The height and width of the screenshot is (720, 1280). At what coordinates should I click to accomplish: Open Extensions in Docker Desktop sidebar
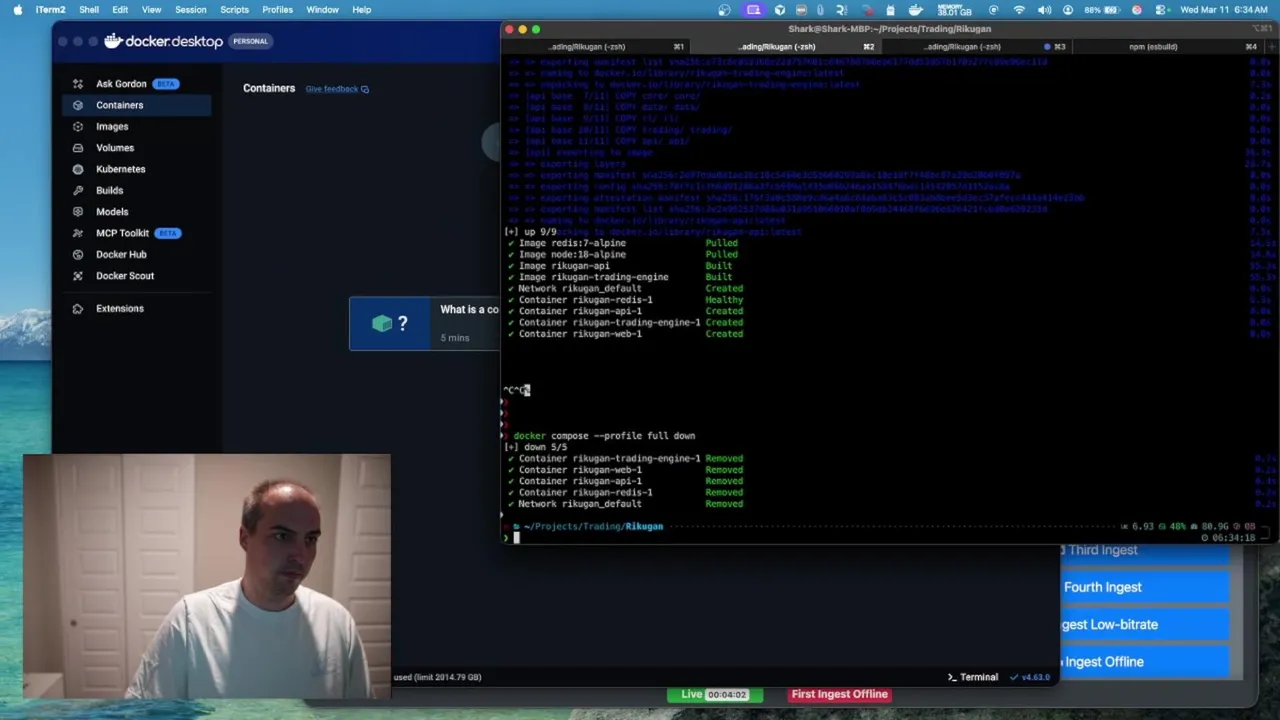point(134,308)
